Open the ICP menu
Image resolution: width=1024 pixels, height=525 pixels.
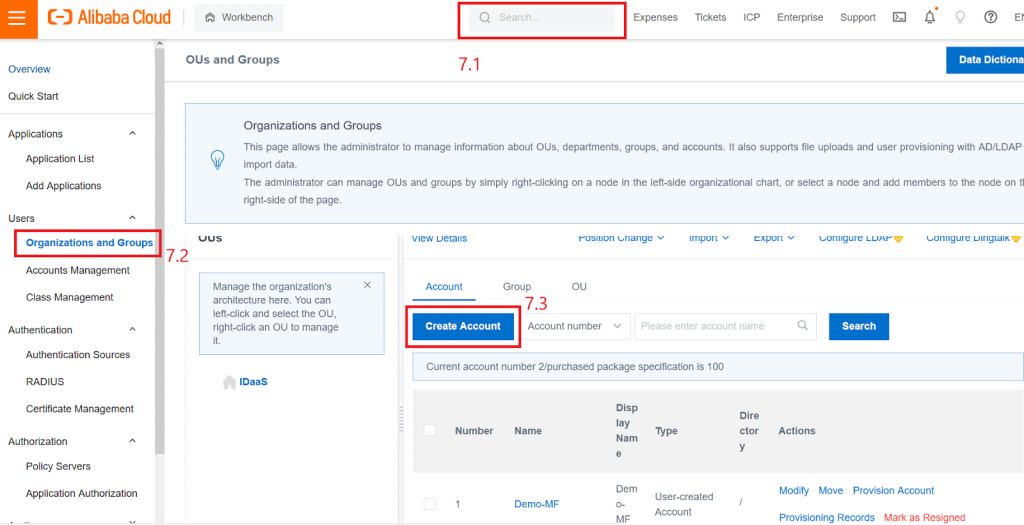(752, 18)
